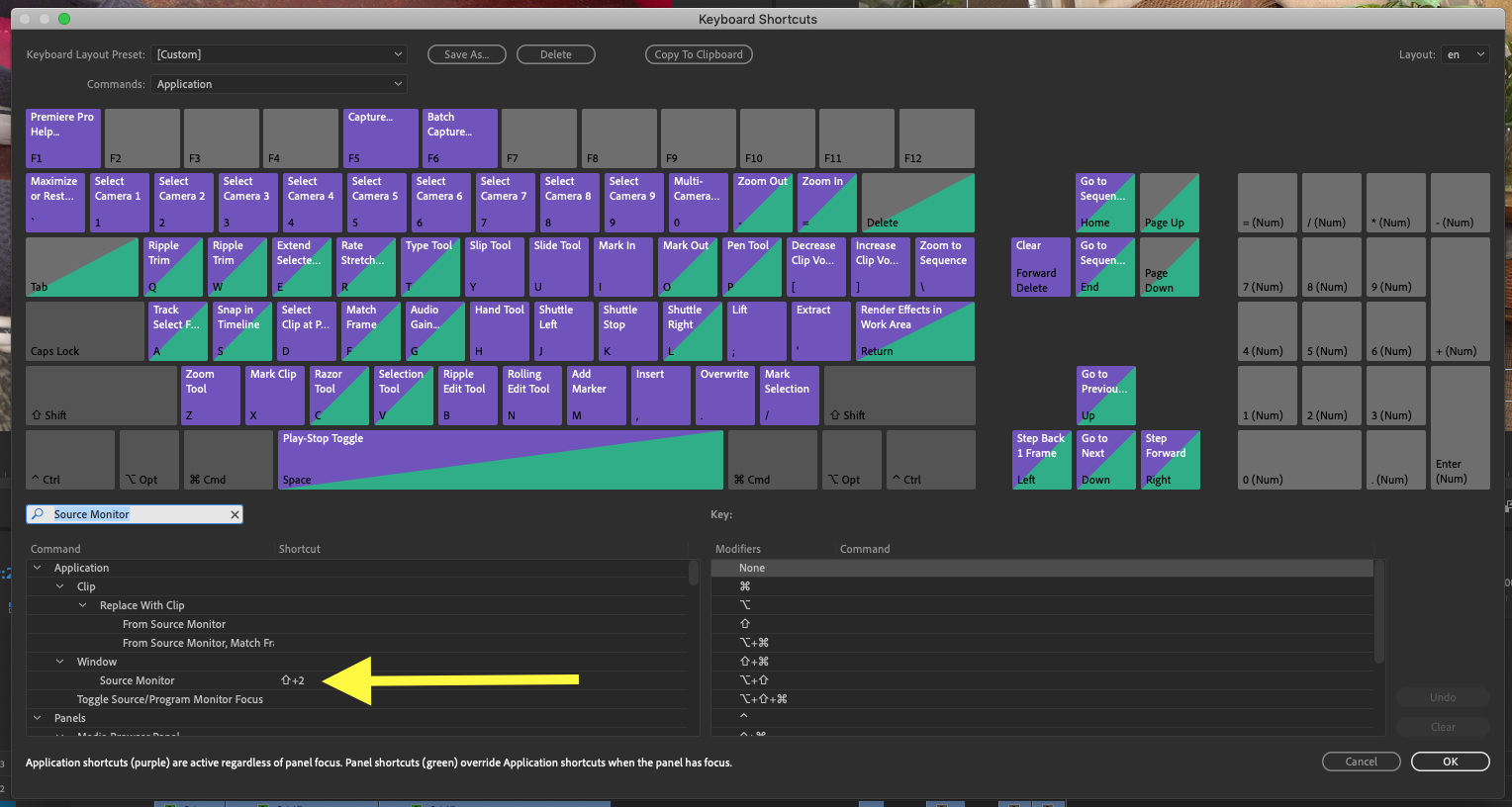Select the From Source Monitor command row
This screenshot has width=1512, height=807.
(x=357, y=624)
